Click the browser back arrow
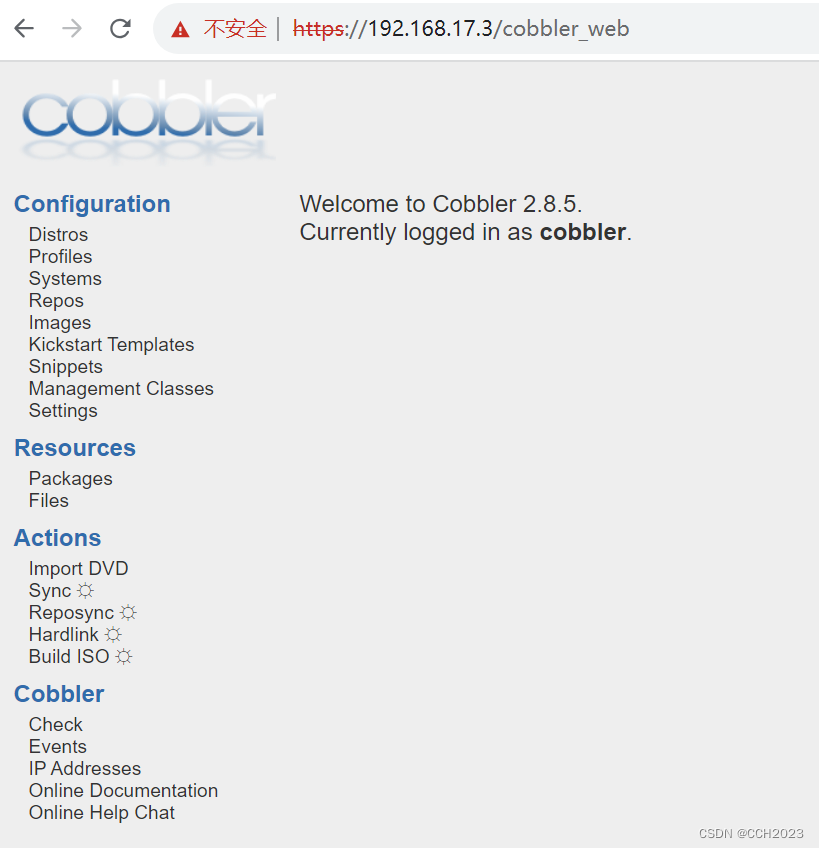Screen dimensions: 819x848 (x=25, y=28)
